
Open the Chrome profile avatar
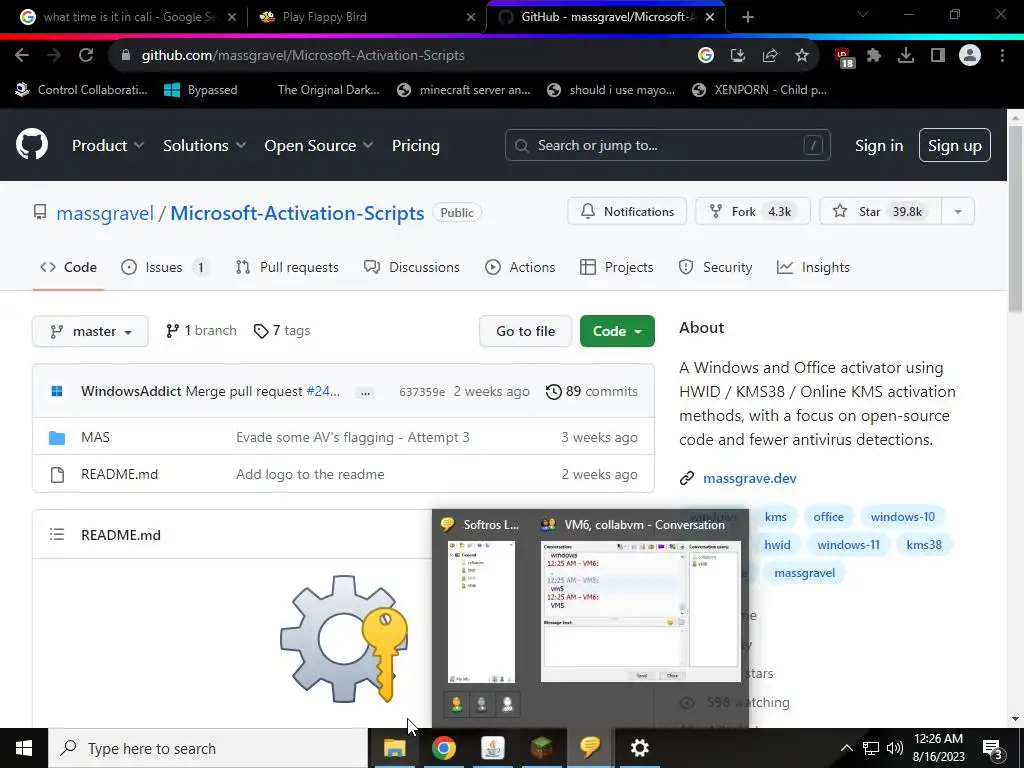(970, 56)
